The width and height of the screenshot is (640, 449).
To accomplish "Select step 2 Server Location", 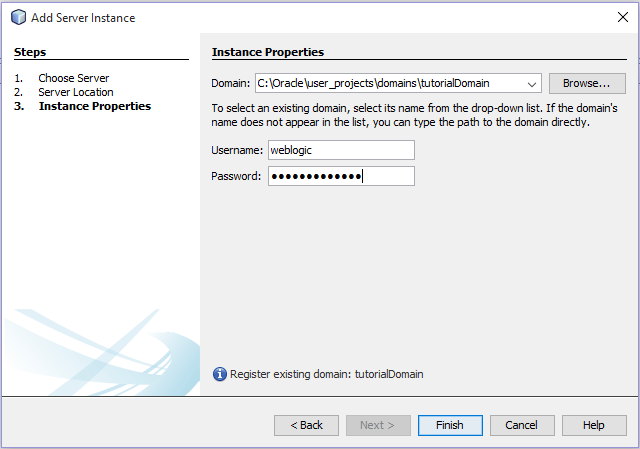I will tap(76, 92).
